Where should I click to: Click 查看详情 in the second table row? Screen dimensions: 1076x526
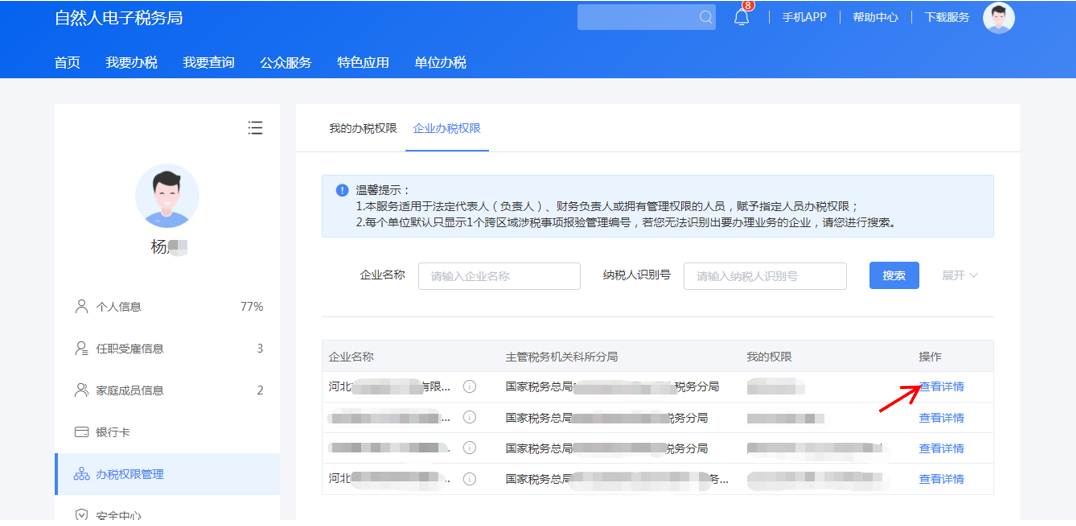(x=942, y=418)
